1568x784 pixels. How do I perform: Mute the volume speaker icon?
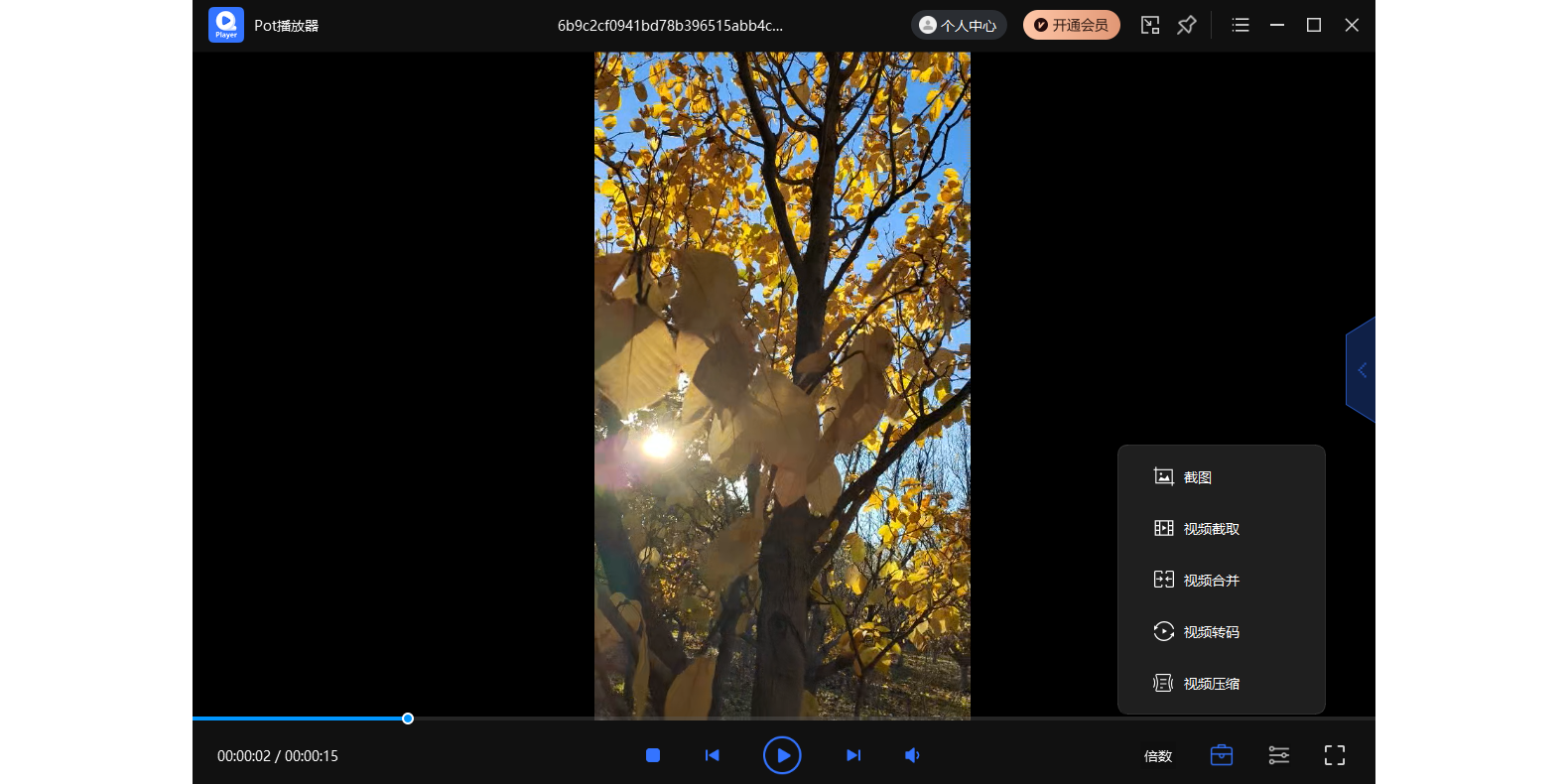(x=912, y=755)
